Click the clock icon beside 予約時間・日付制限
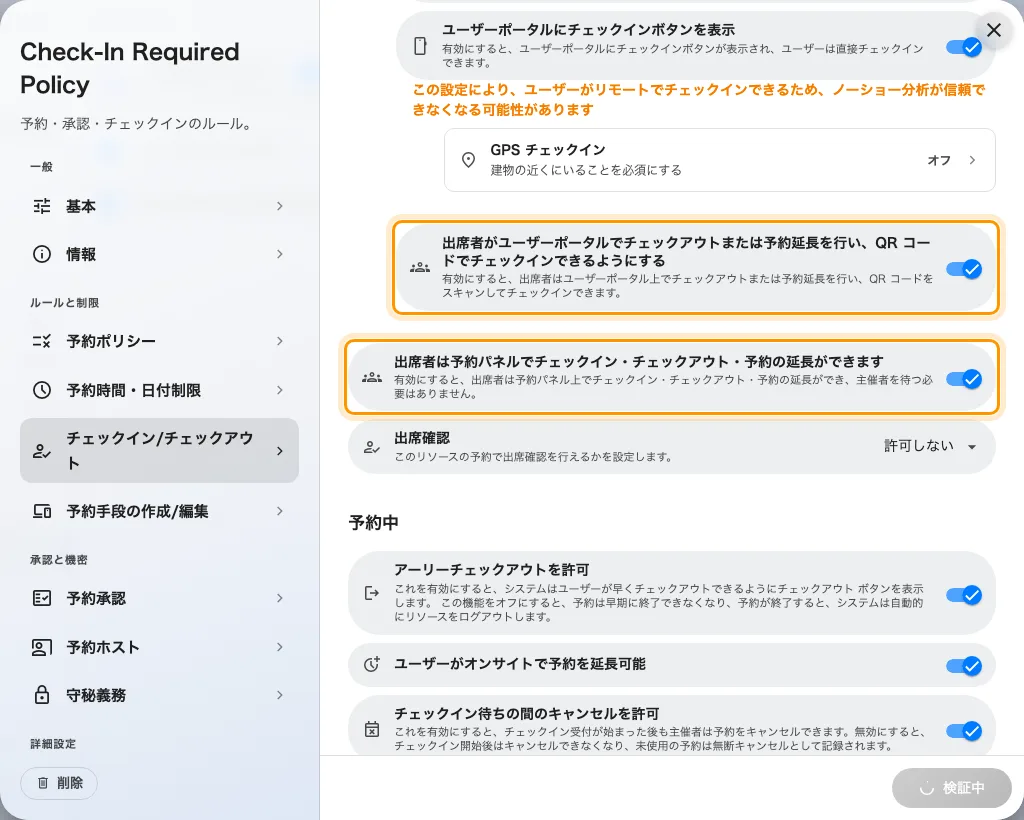 42,390
